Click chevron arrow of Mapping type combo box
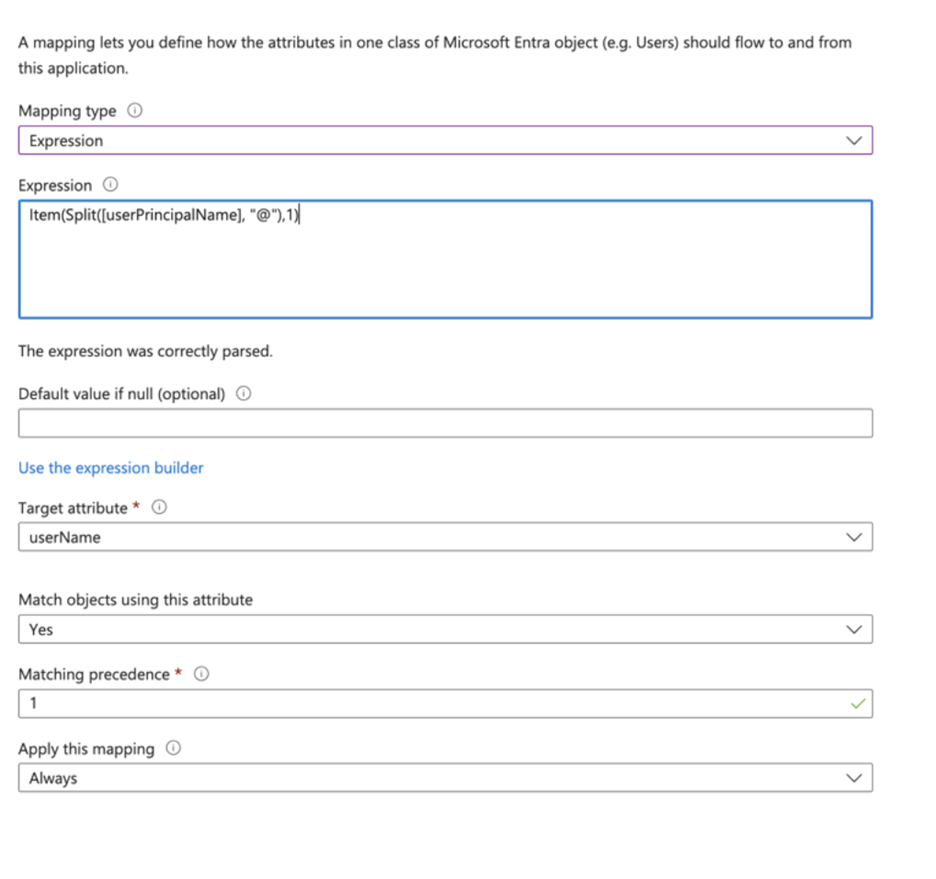This screenshot has width=936, height=879. (854, 141)
